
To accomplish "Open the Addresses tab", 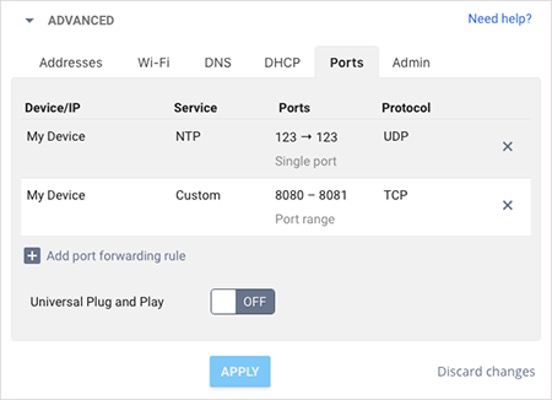I will pos(71,63).
